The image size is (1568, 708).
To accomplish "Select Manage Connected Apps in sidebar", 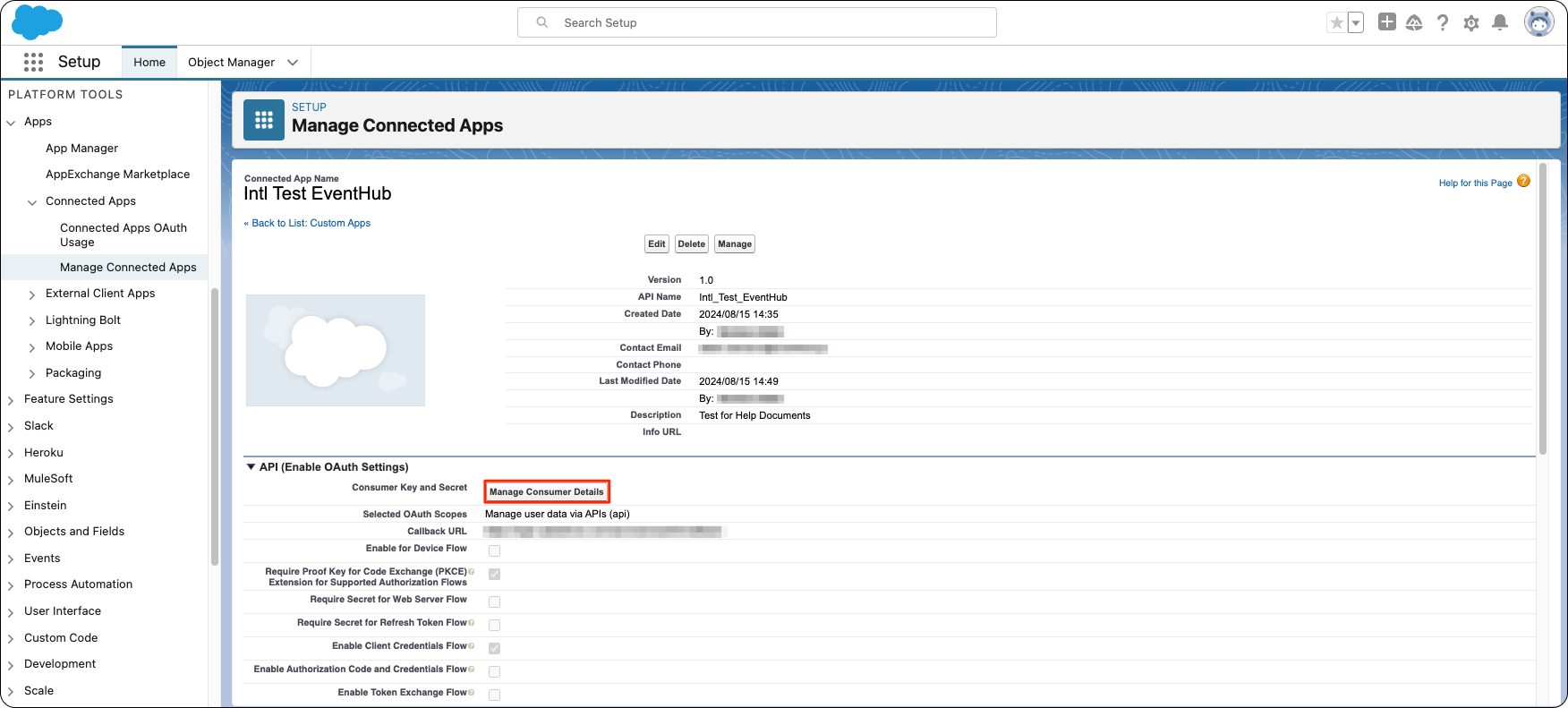I will point(128,268).
